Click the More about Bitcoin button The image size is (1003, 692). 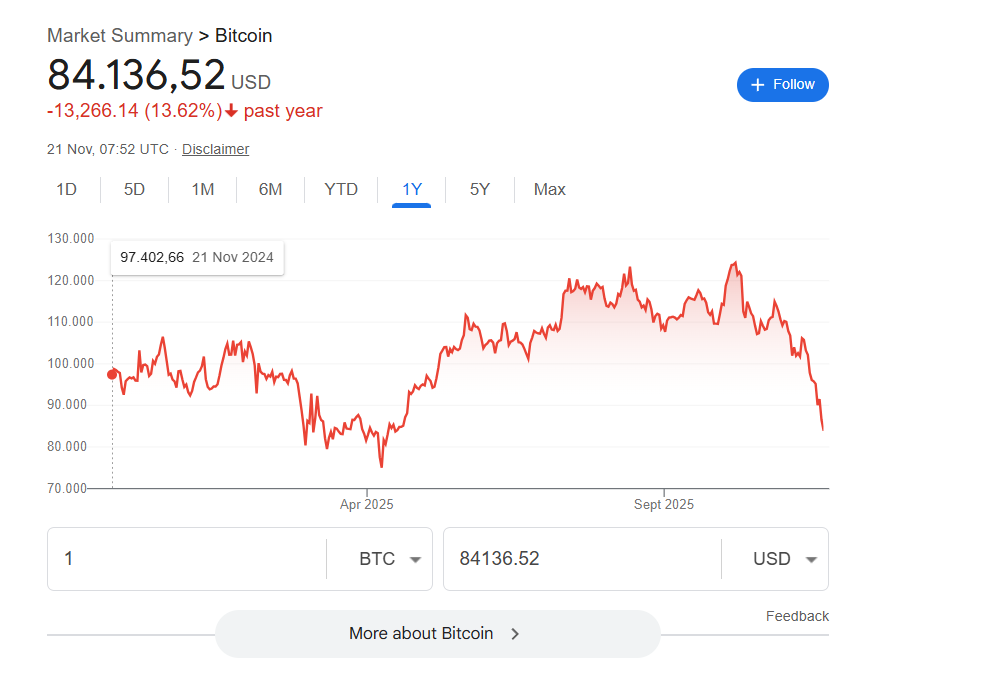point(437,634)
